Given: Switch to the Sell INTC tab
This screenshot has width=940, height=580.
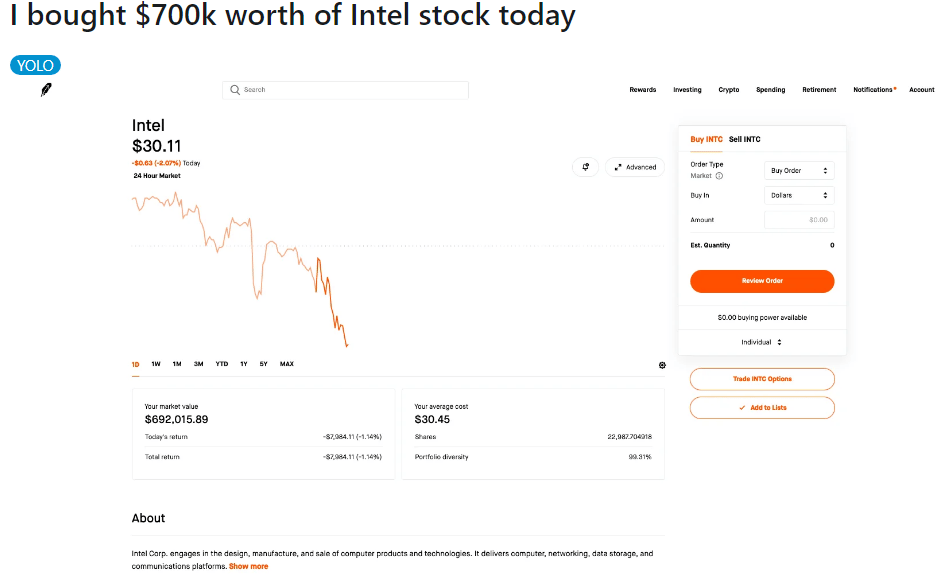Looking at the screenshot, I should [x=745, y=139].
